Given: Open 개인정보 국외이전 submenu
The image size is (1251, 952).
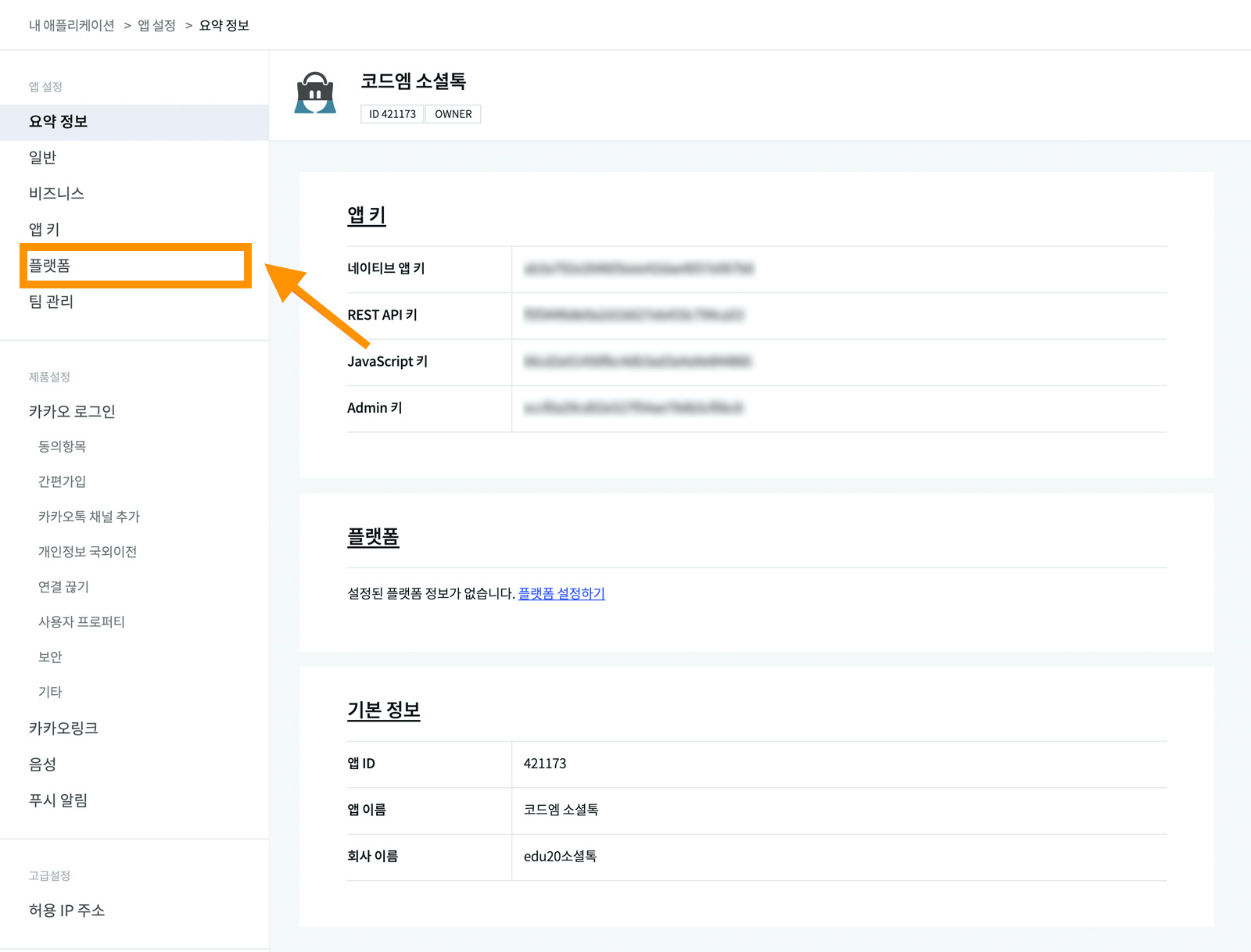Looking at the screenshot, I should tap(88, 552).
